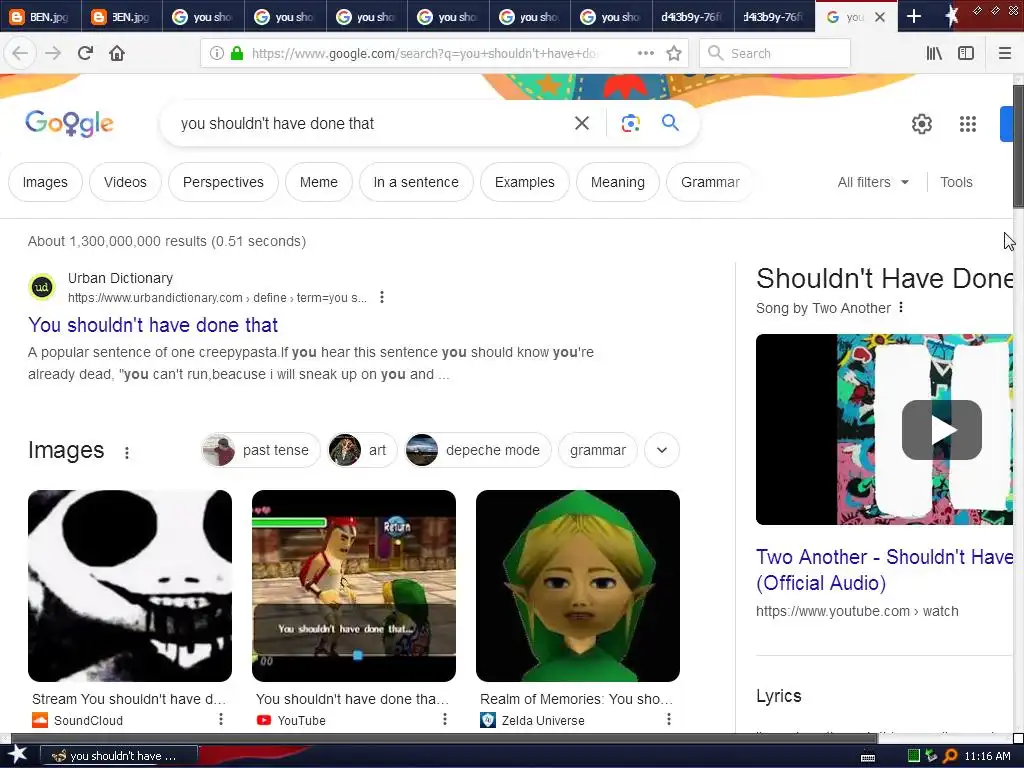Open the star start menu in taskbar
The image size is (1024, 768).
pyautogui.click(x=17, y=755)
